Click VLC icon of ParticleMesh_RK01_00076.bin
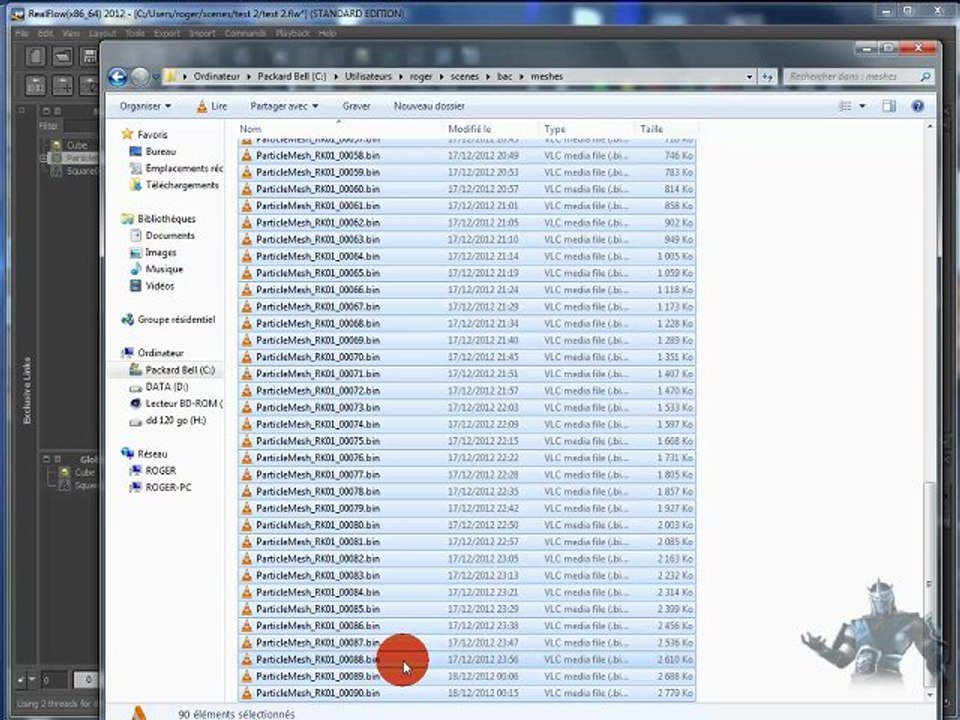 (x=246, y=457)
